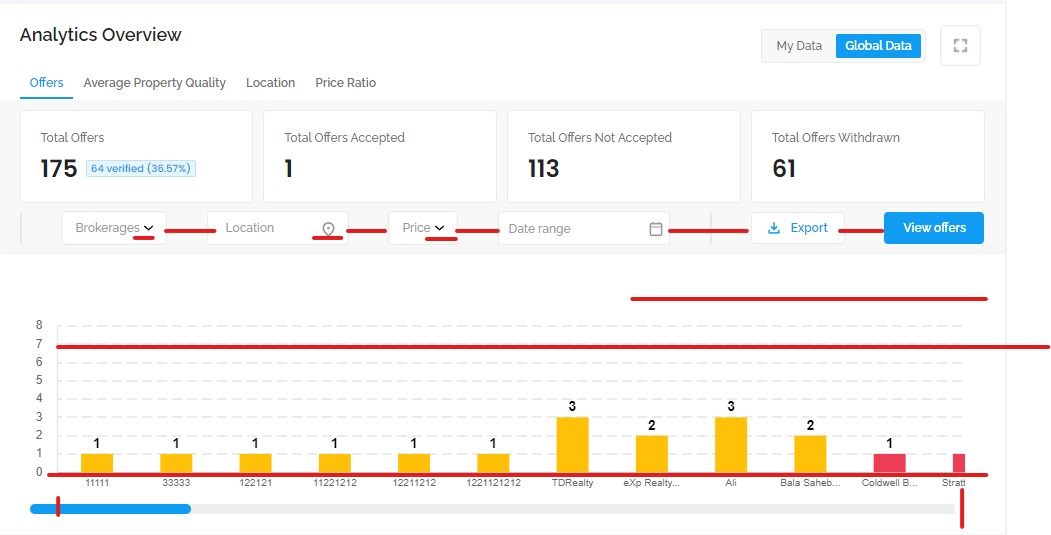1051x535 pixels.
Task: Focus the Location input field
Action: coord(277,228)
